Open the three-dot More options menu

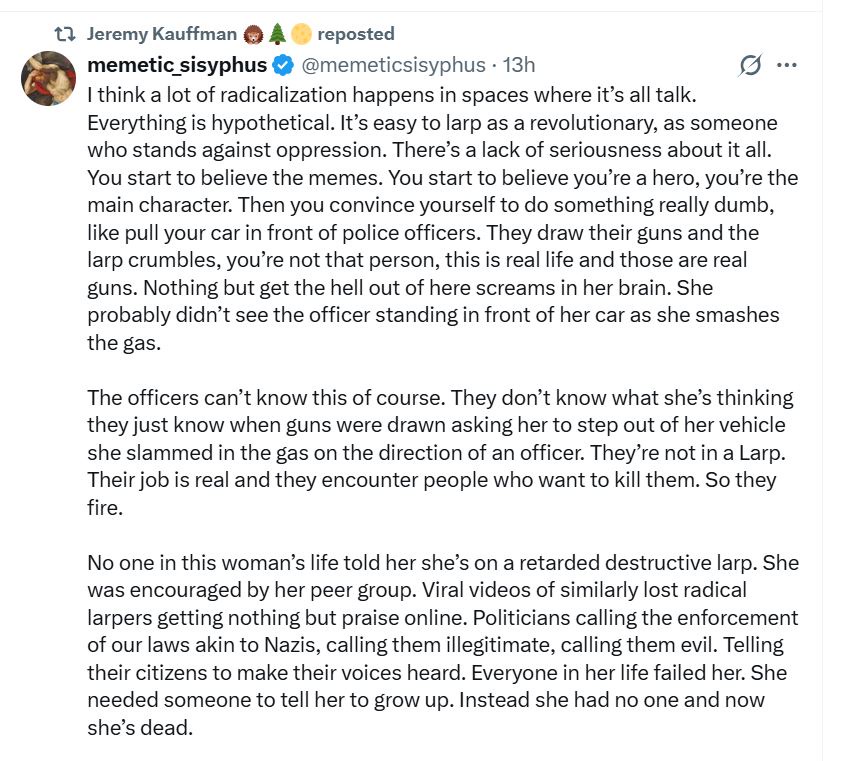coord(787,66)
